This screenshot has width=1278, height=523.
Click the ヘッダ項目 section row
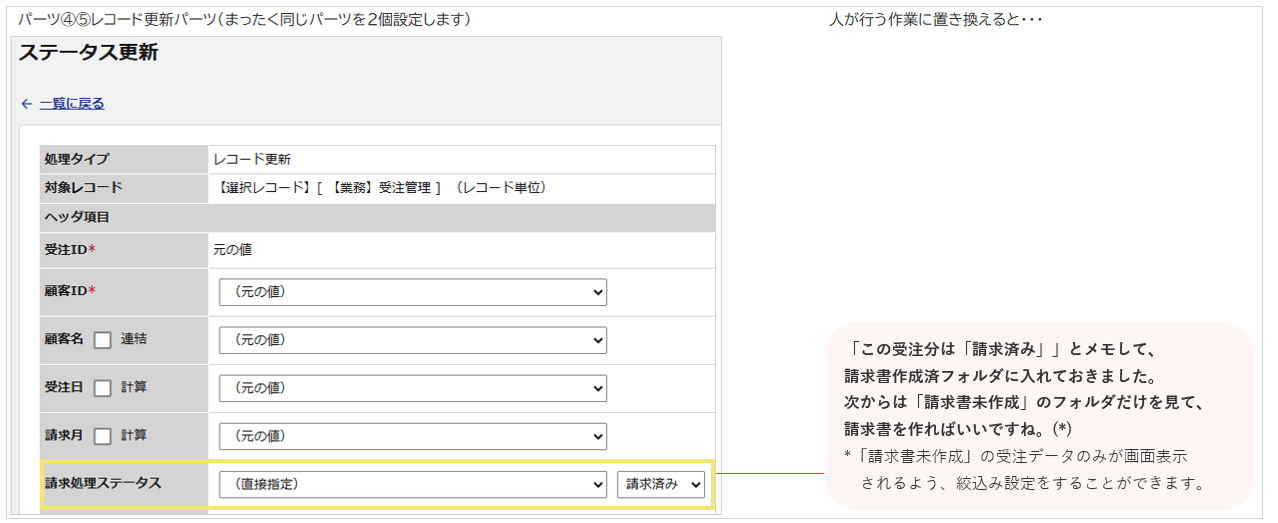(x=378, y=217)
